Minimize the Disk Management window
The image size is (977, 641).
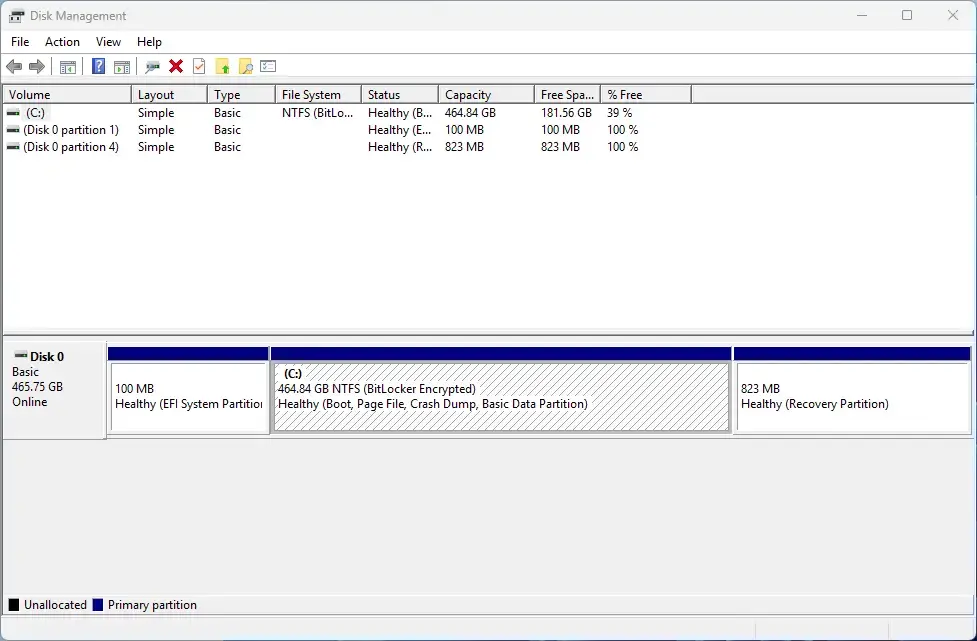click(x=862, y=15)
